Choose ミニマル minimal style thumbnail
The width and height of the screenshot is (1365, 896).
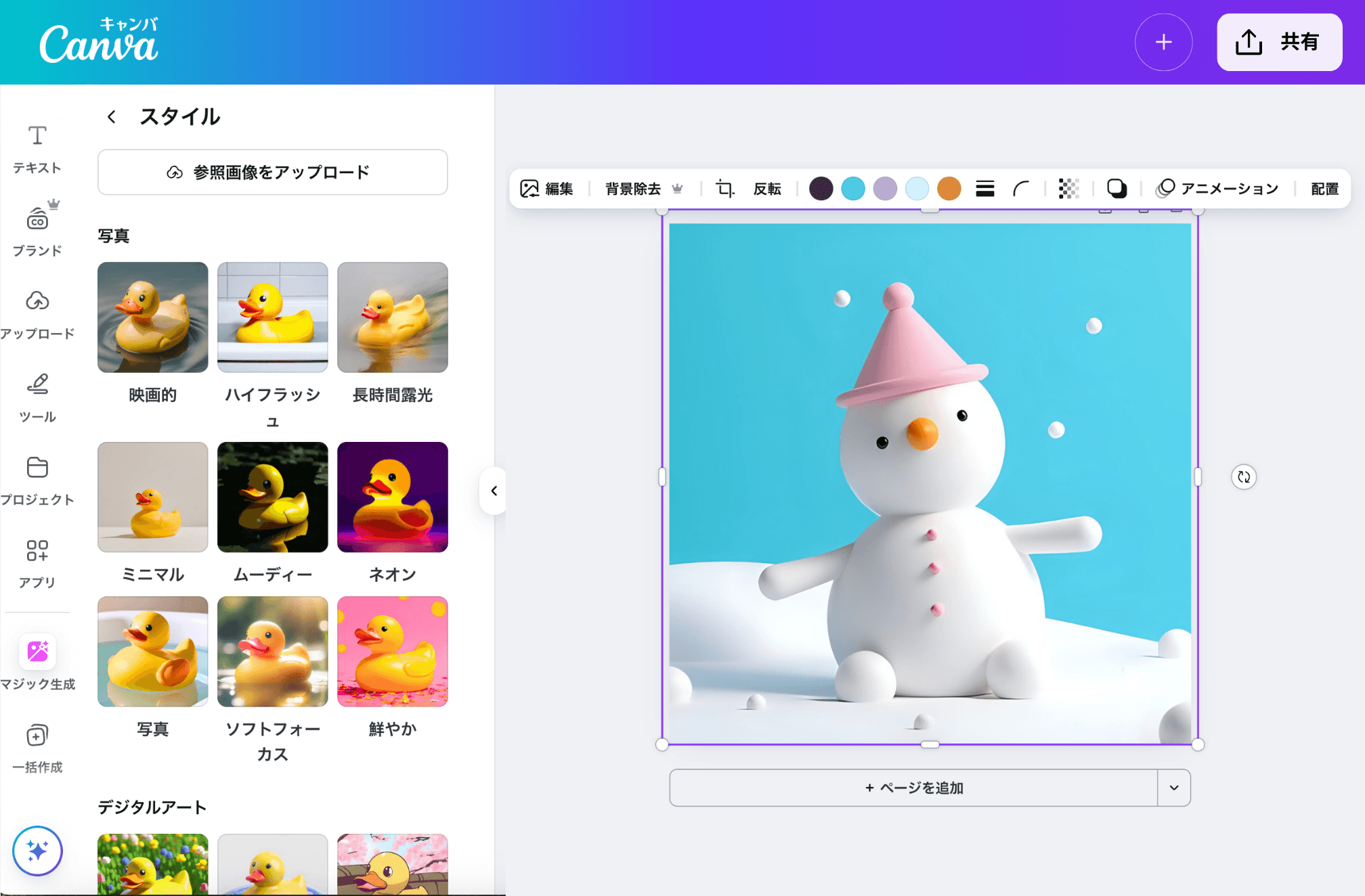[152, 497]
